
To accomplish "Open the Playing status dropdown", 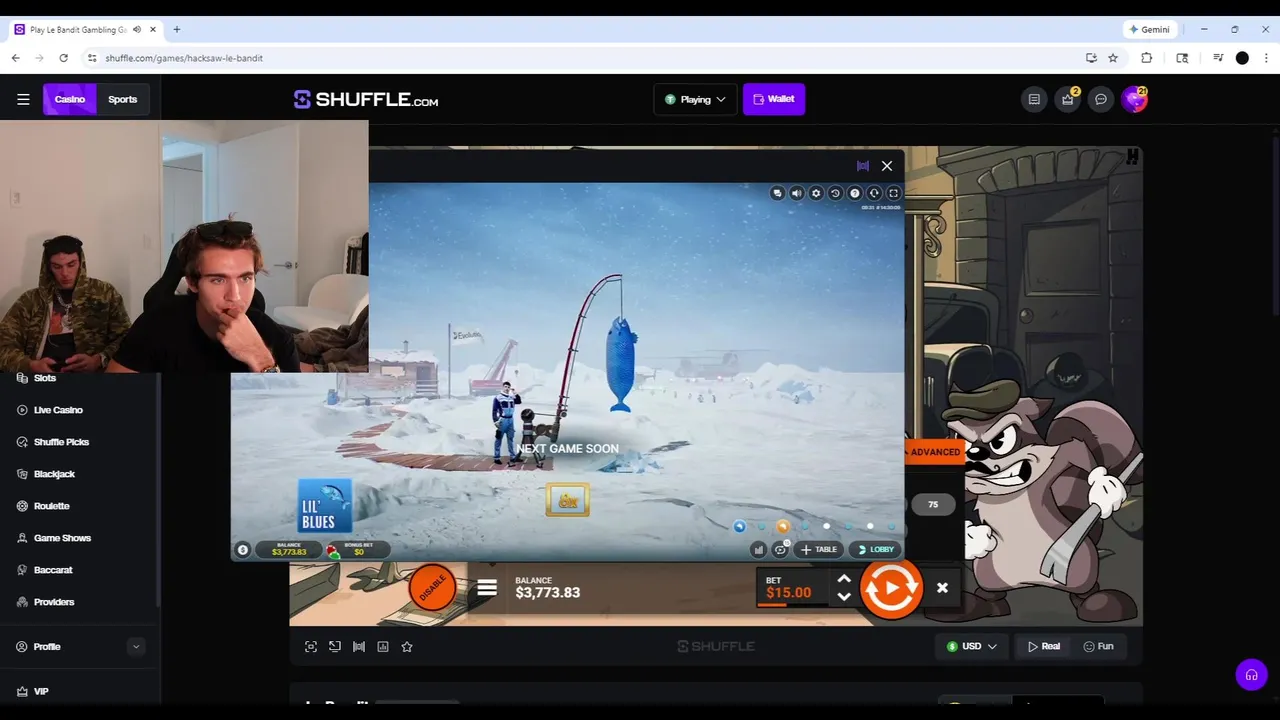I will tap(695, 99).
